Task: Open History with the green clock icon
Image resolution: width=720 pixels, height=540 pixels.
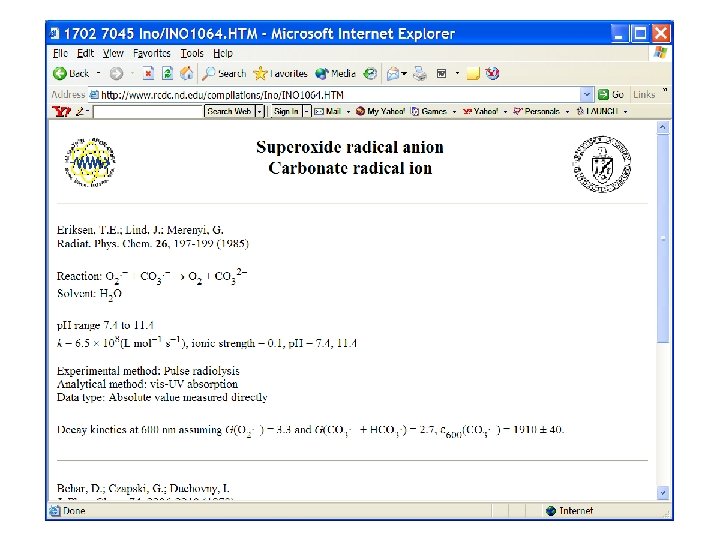Action: coord(370,73)
